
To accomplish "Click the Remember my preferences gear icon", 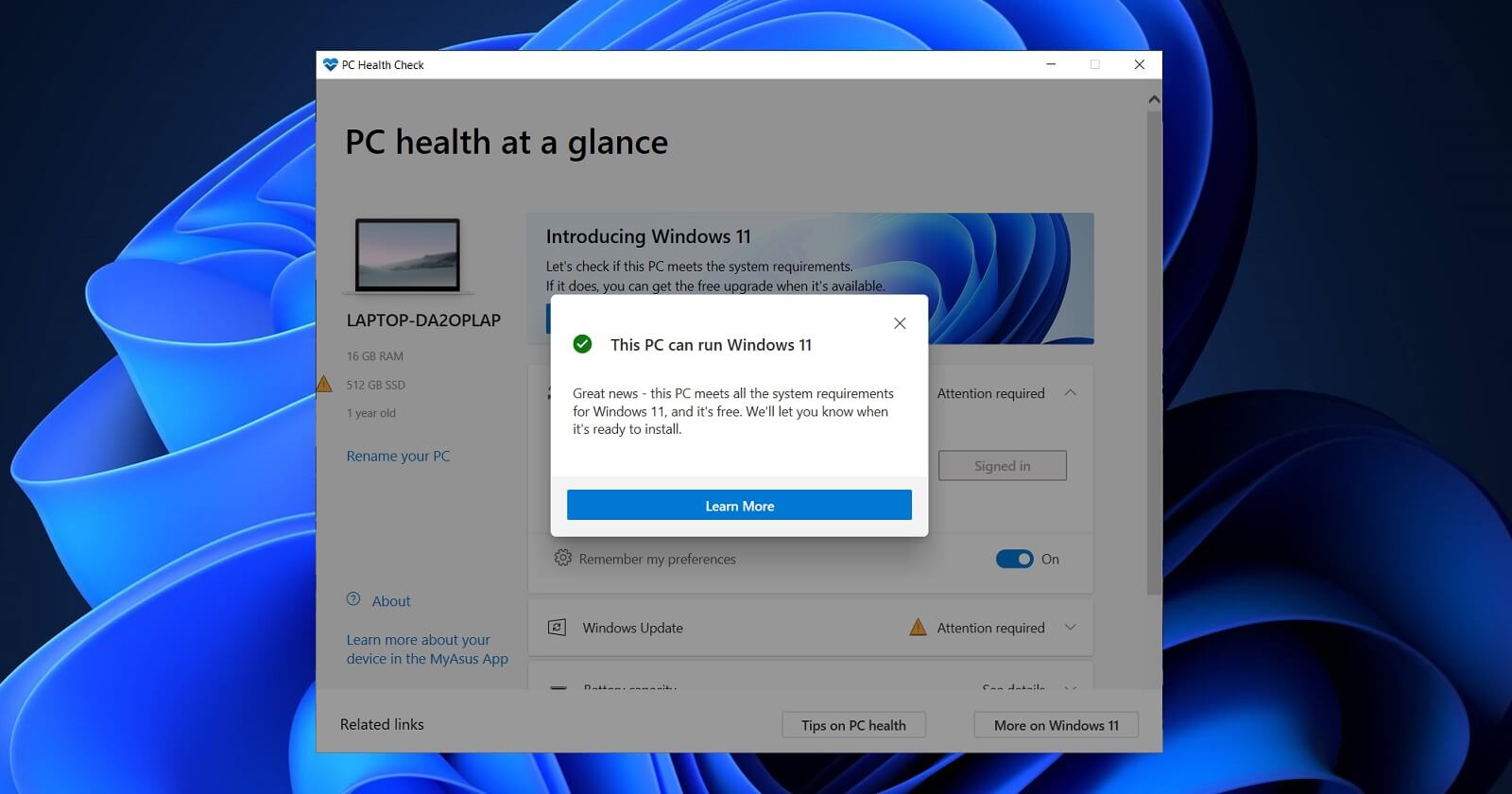I will (562, 558).
